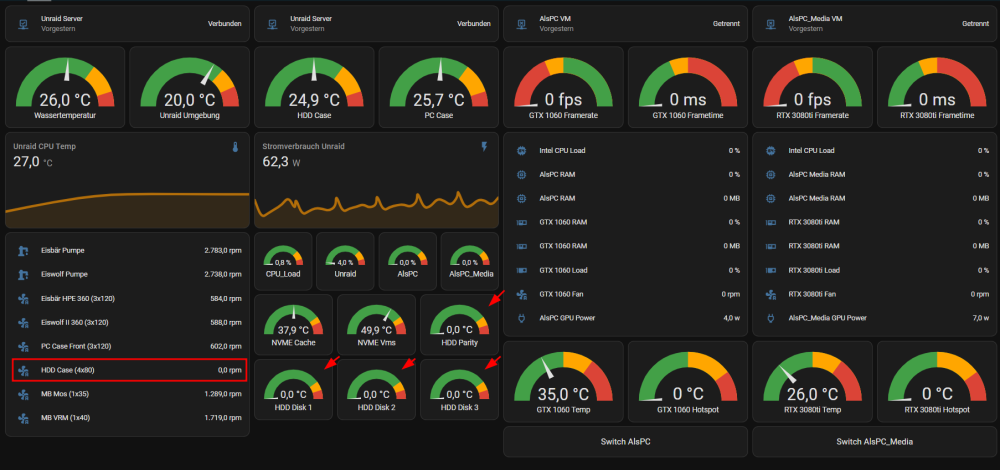Open the HDD Case temperature gauge

[314, 87]
